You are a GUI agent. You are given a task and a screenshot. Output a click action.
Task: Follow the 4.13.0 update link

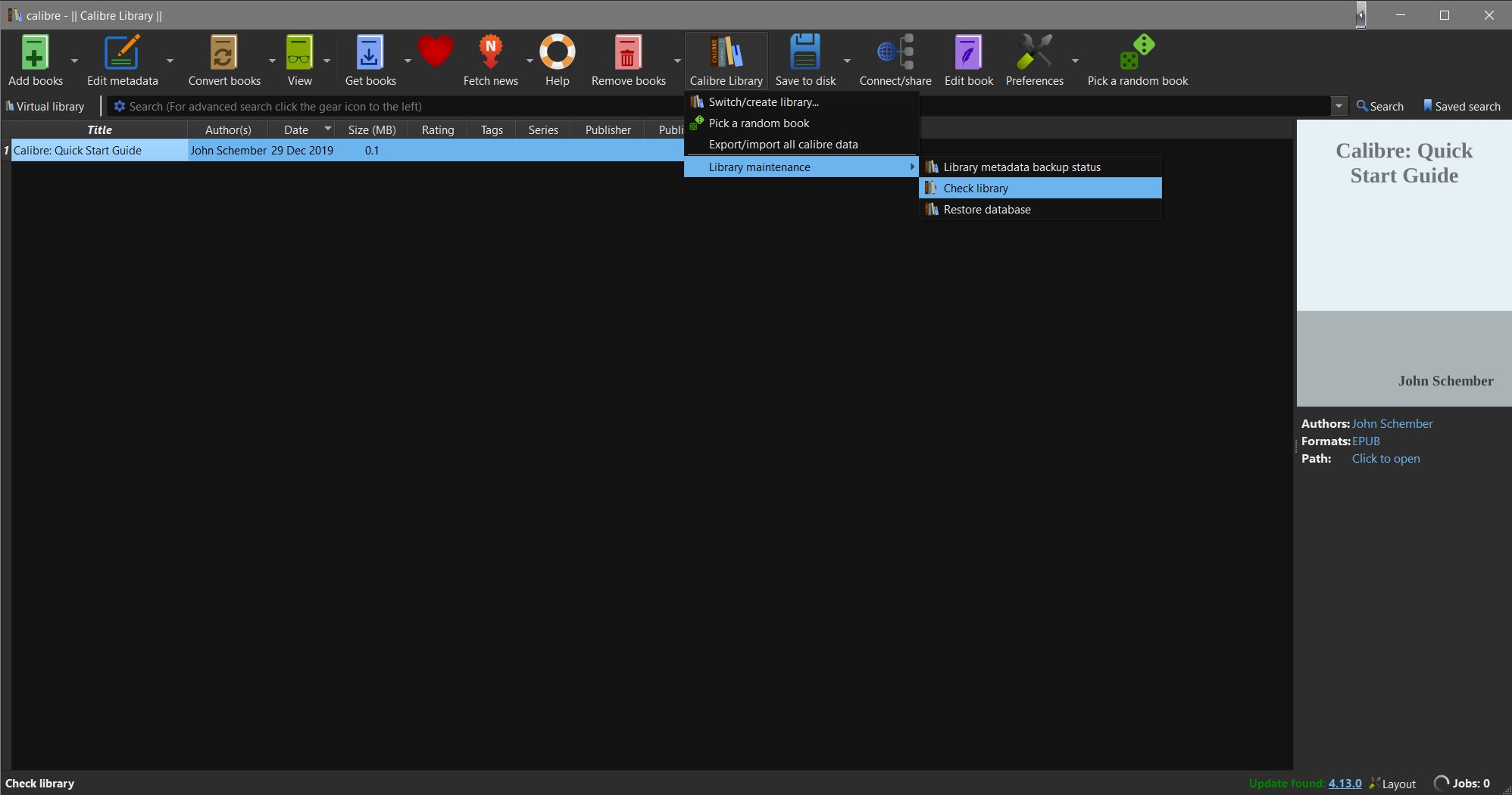1345,783
